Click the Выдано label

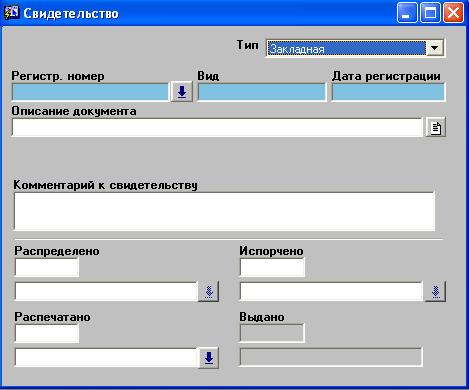tap(262, 317)
